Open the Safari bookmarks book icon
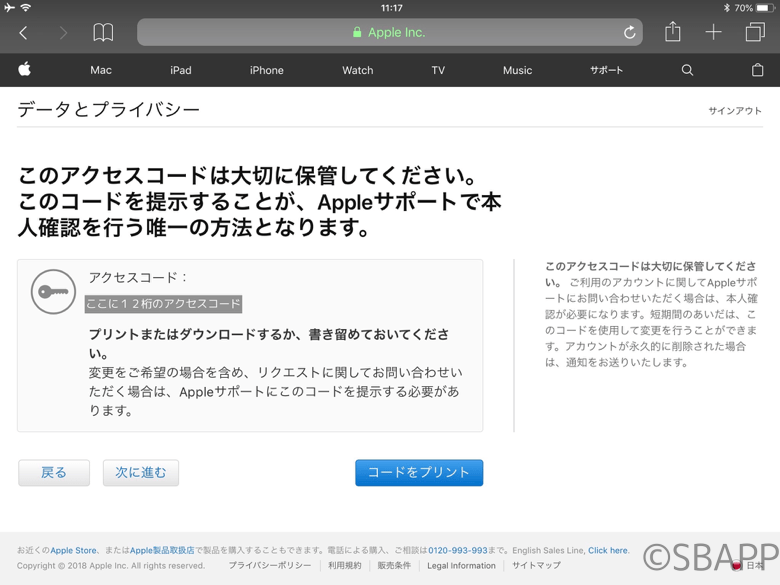Image resolution: width=780 pixels, height=585 pixels. click(x=103, y=33)
